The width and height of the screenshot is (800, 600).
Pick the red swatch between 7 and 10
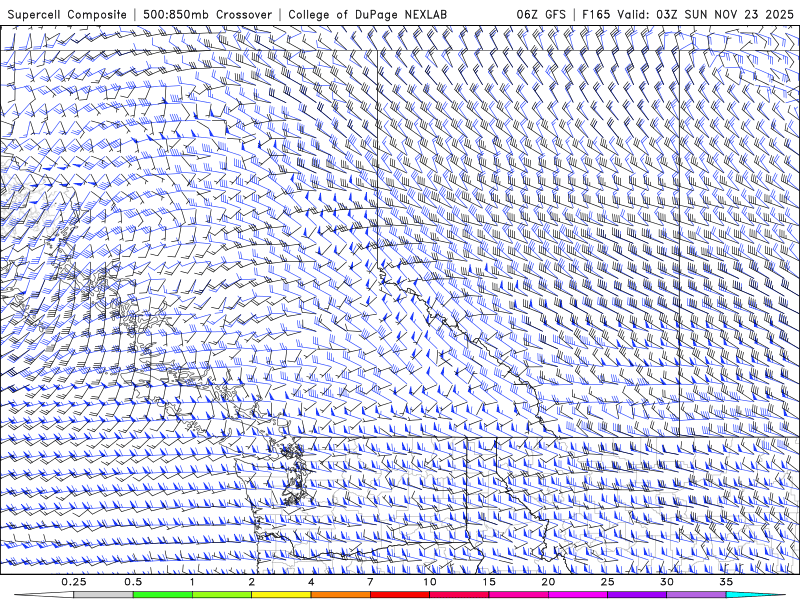pos(400,595)
